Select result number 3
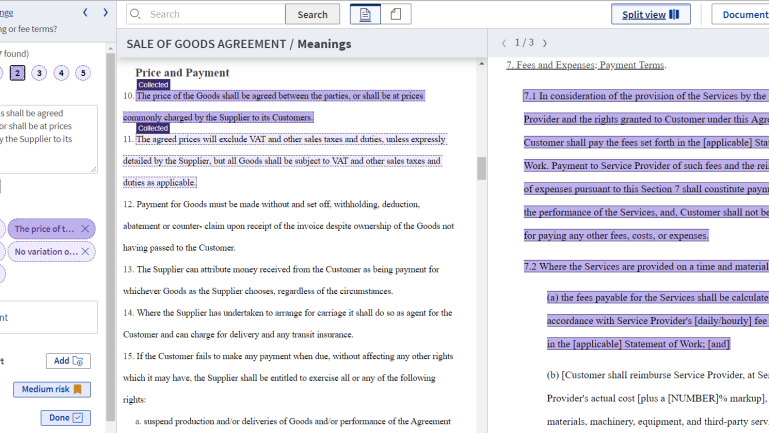This screenshot has width=769, height=433. [39, 73]
